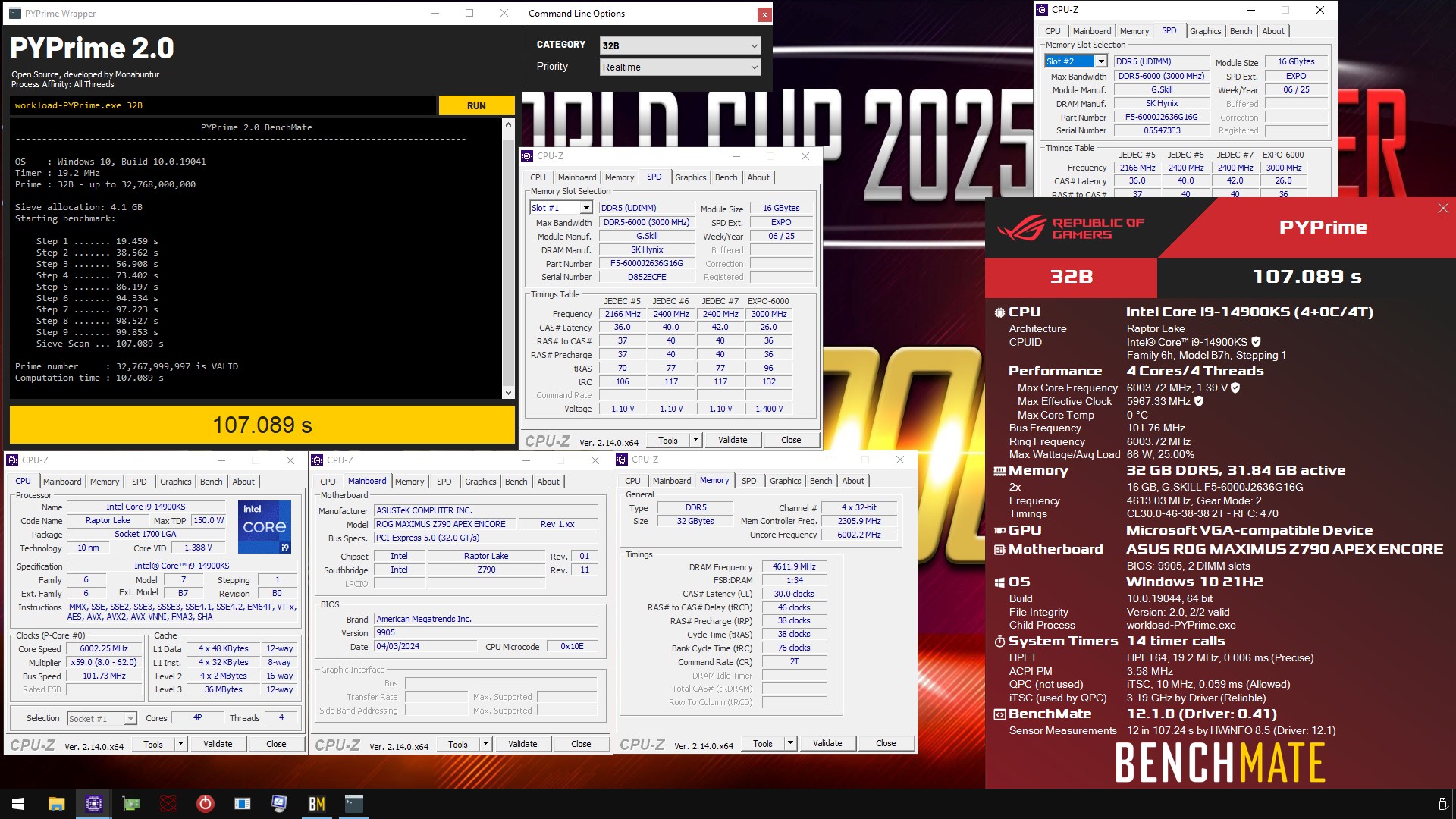Click PYPrime Wrapper title bar icon

point(14,13)
